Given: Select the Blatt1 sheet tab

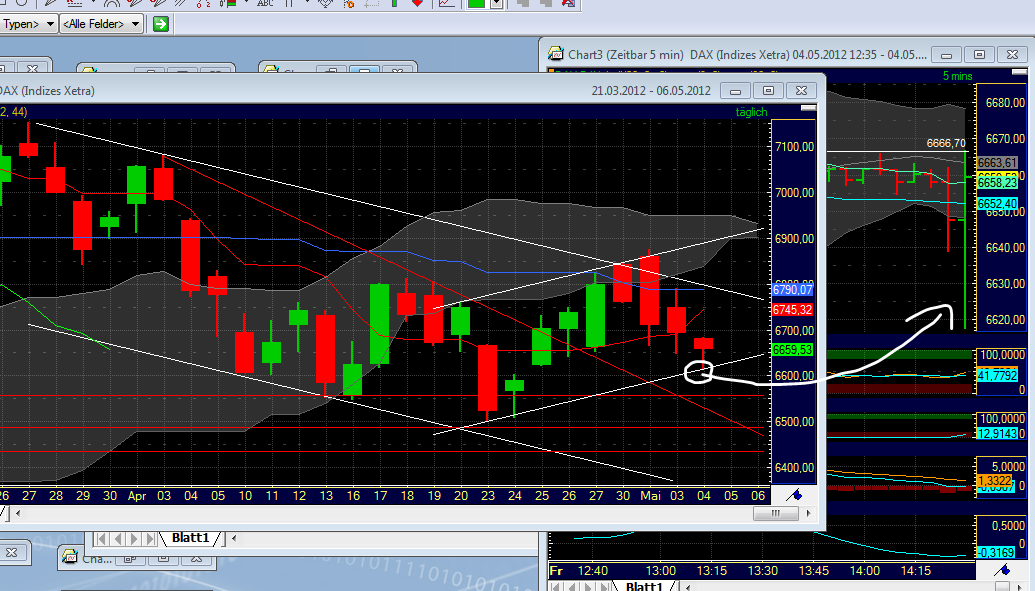Looking at the screenshot, I should 191,538.
